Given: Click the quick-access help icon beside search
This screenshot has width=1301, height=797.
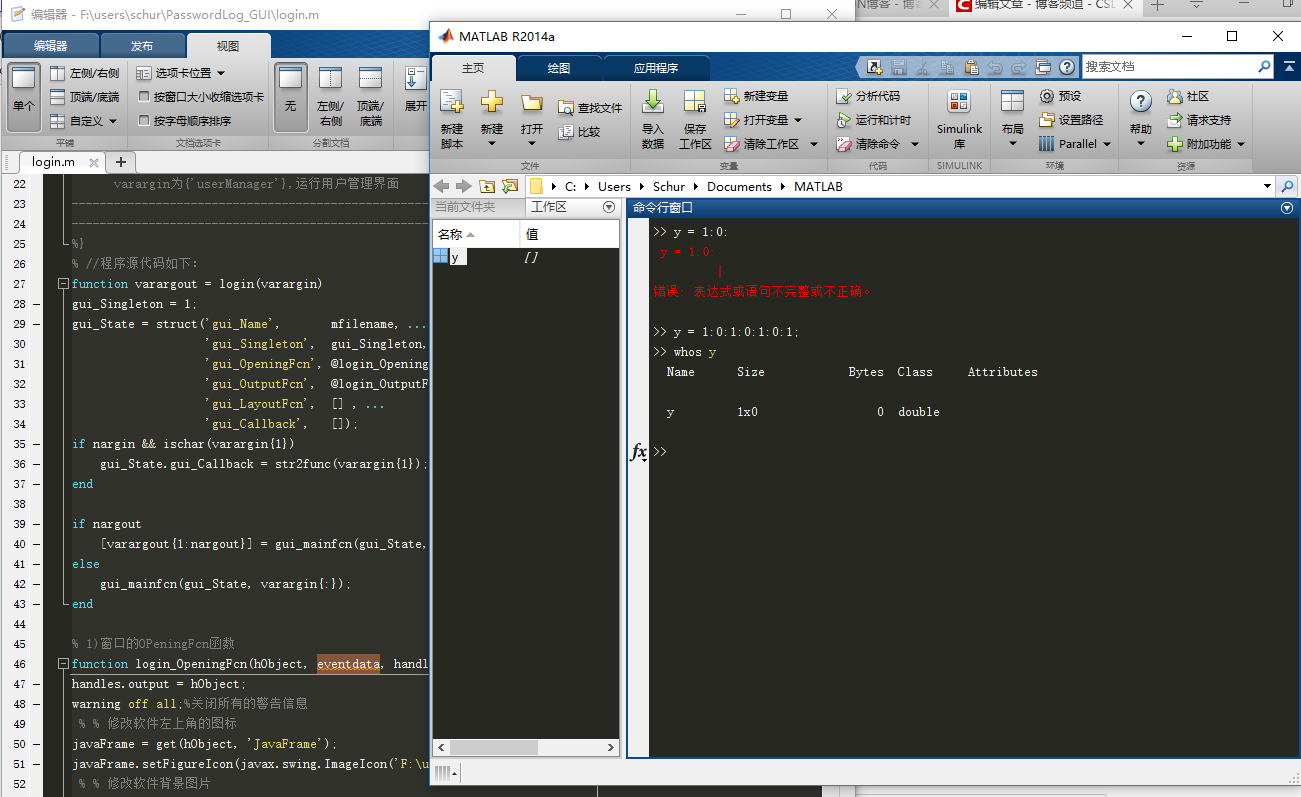Looking at the screenshot, I should (x=1066, y=67).
